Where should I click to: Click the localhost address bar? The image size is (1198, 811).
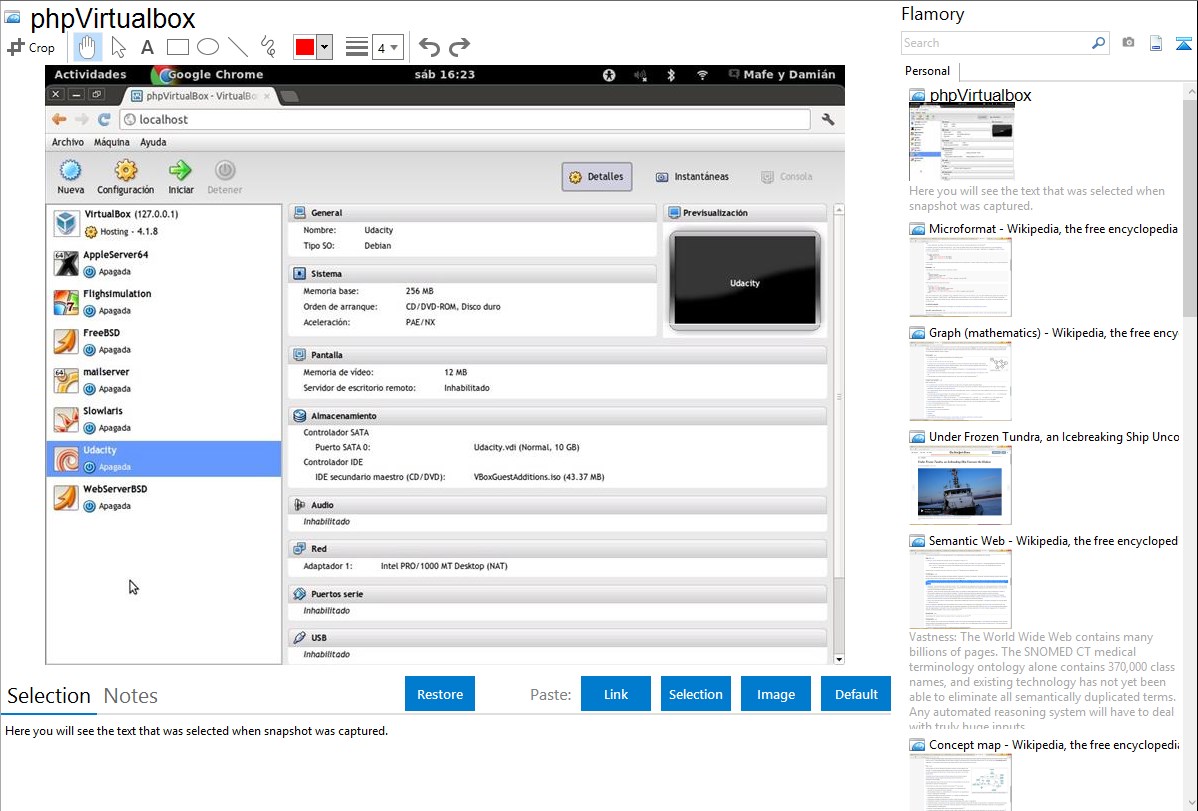pyautogui.click(x=465, y=119)
